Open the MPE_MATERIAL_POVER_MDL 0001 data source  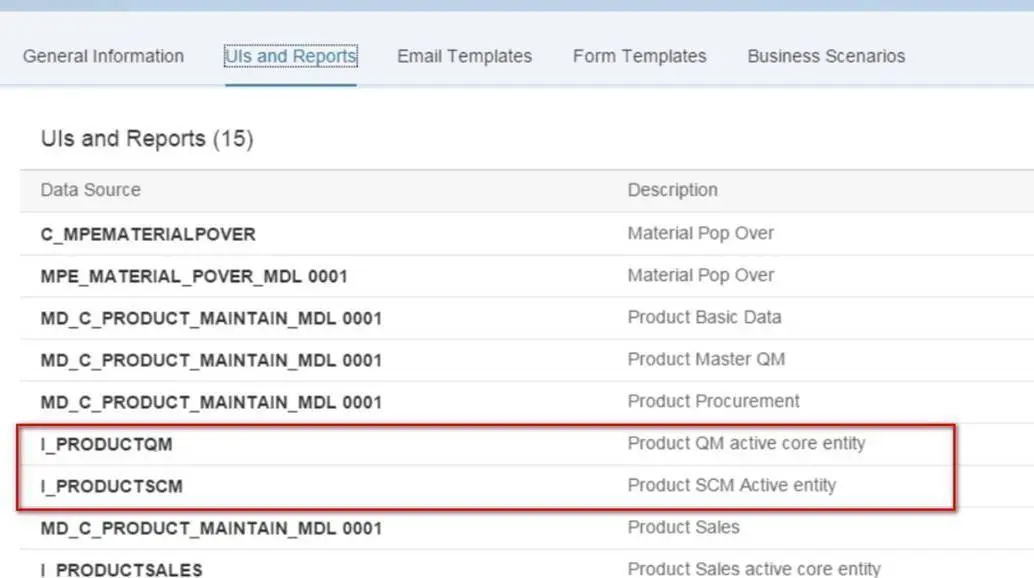[x=194, y=276]
